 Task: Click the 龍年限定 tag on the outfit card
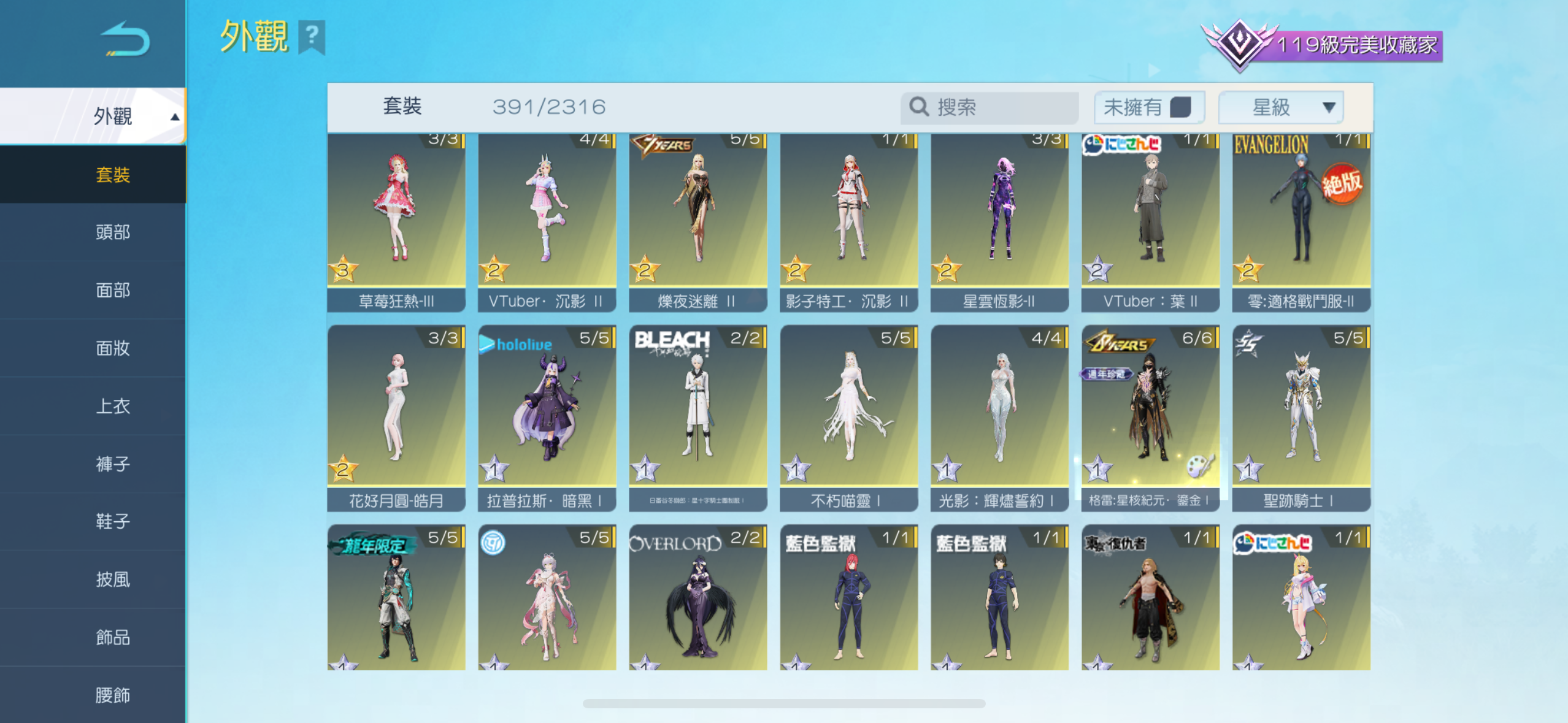tap(372, 545)
